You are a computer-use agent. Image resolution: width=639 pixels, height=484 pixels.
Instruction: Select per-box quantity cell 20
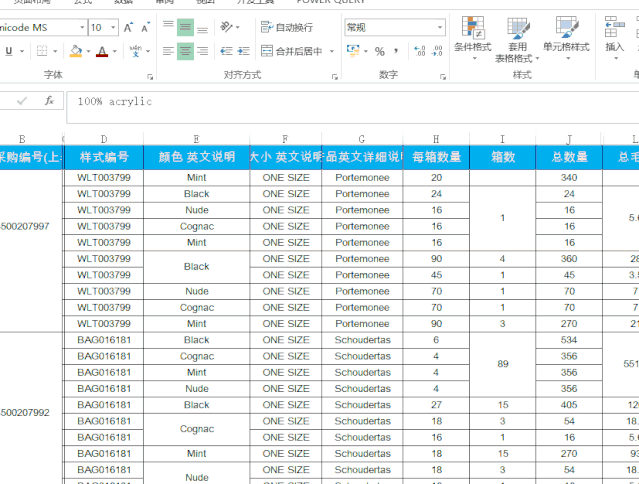pos(436,178)
